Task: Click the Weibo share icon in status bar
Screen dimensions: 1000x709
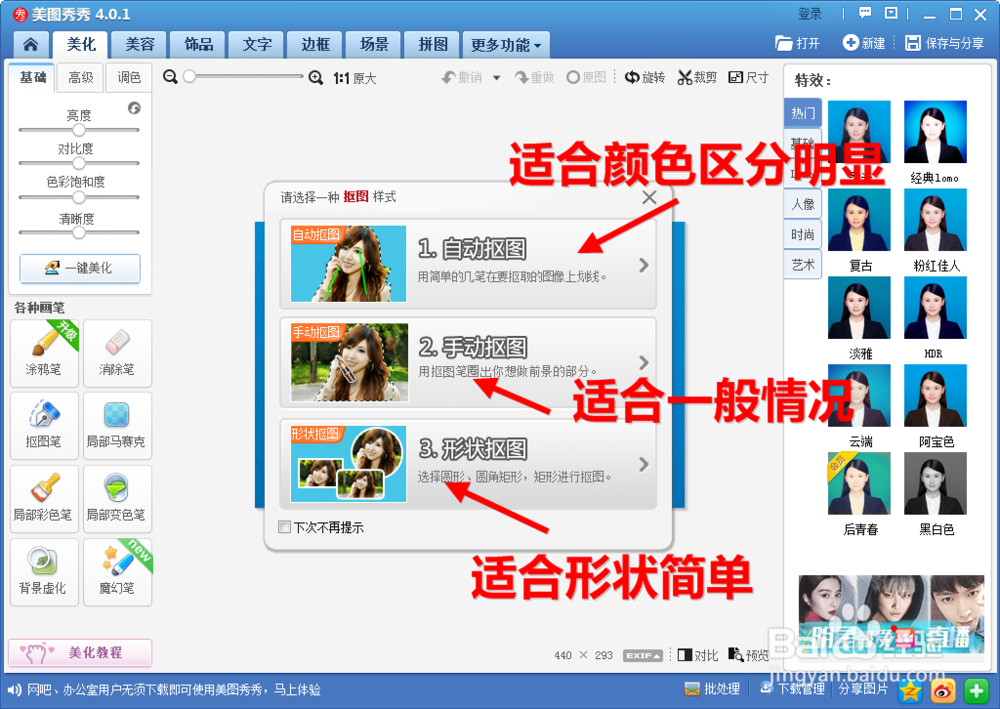Action: 943,691
